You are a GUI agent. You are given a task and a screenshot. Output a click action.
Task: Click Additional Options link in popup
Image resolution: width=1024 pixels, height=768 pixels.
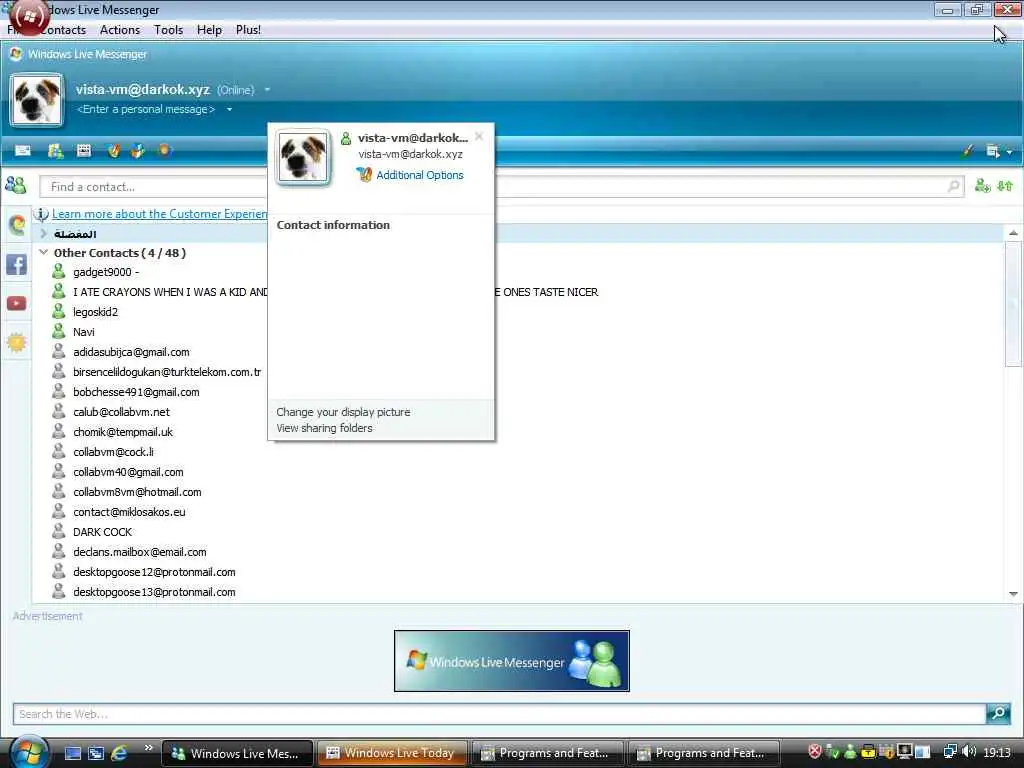[x=419, y=175]
